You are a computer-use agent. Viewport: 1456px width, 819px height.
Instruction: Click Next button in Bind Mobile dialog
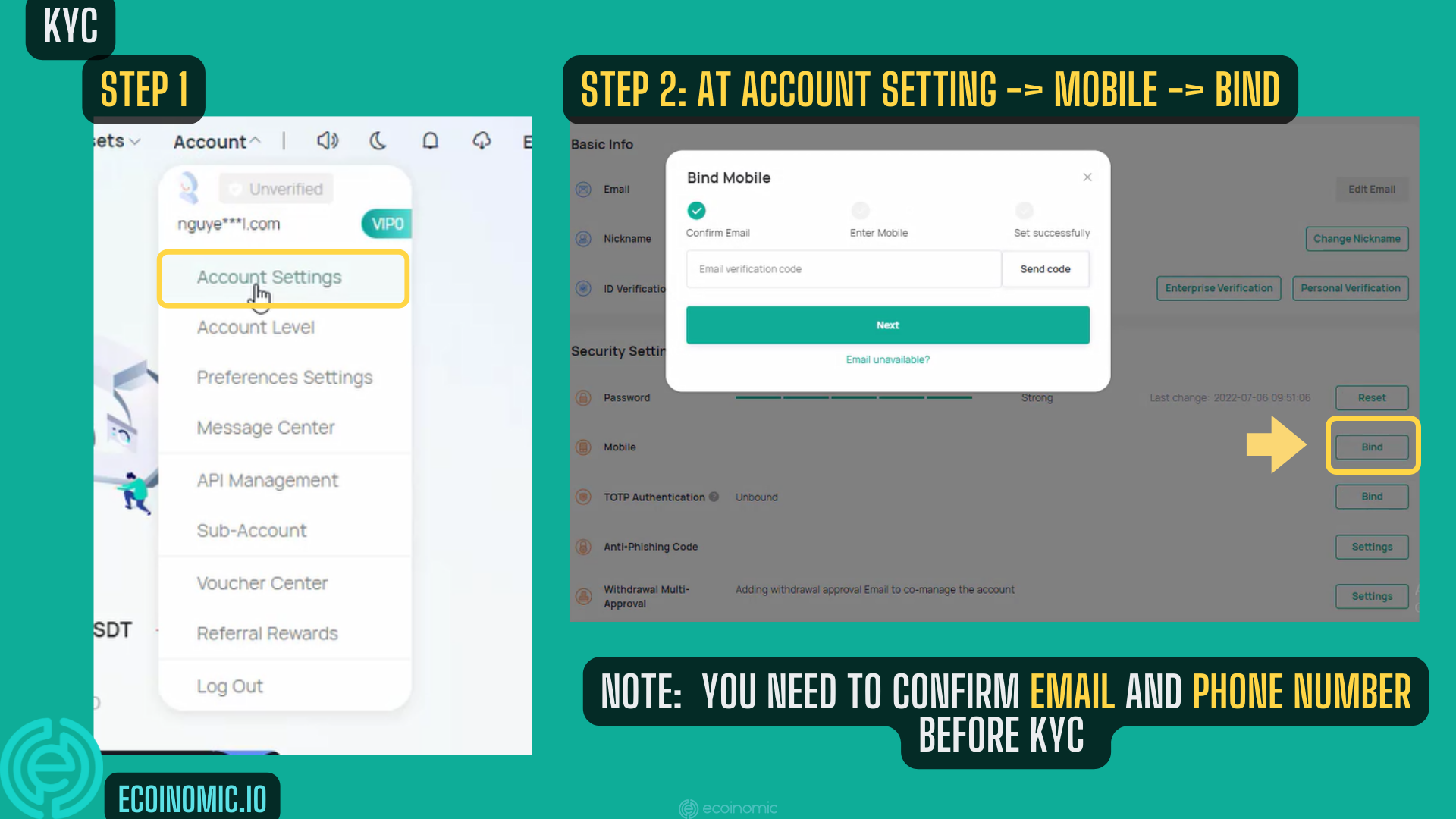(887, 324)
